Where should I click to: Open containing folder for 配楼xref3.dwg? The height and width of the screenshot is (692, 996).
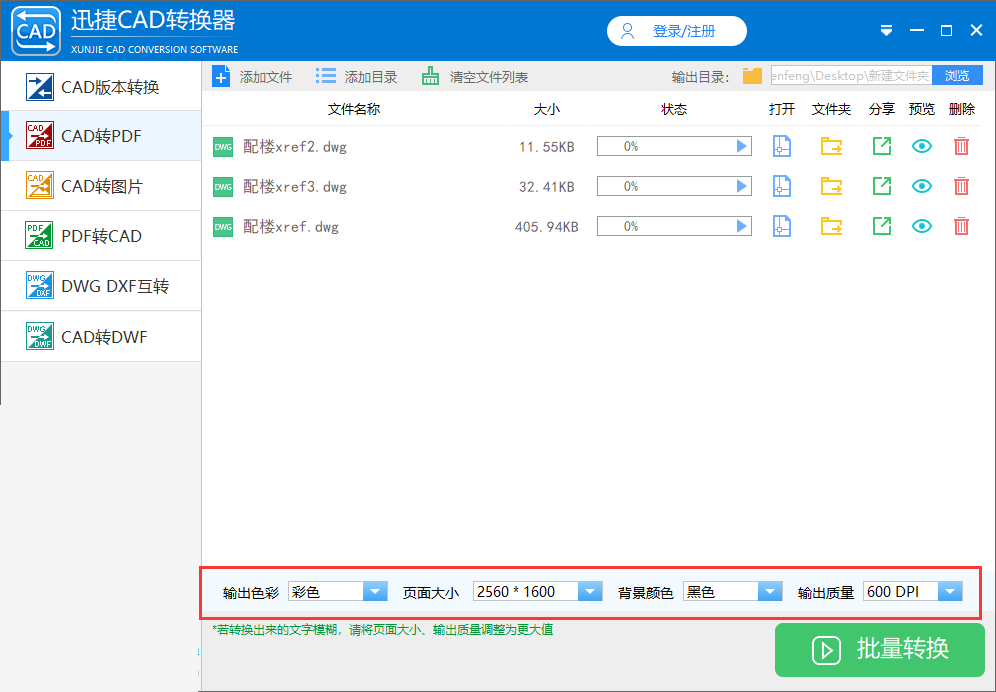coord(831,186)
